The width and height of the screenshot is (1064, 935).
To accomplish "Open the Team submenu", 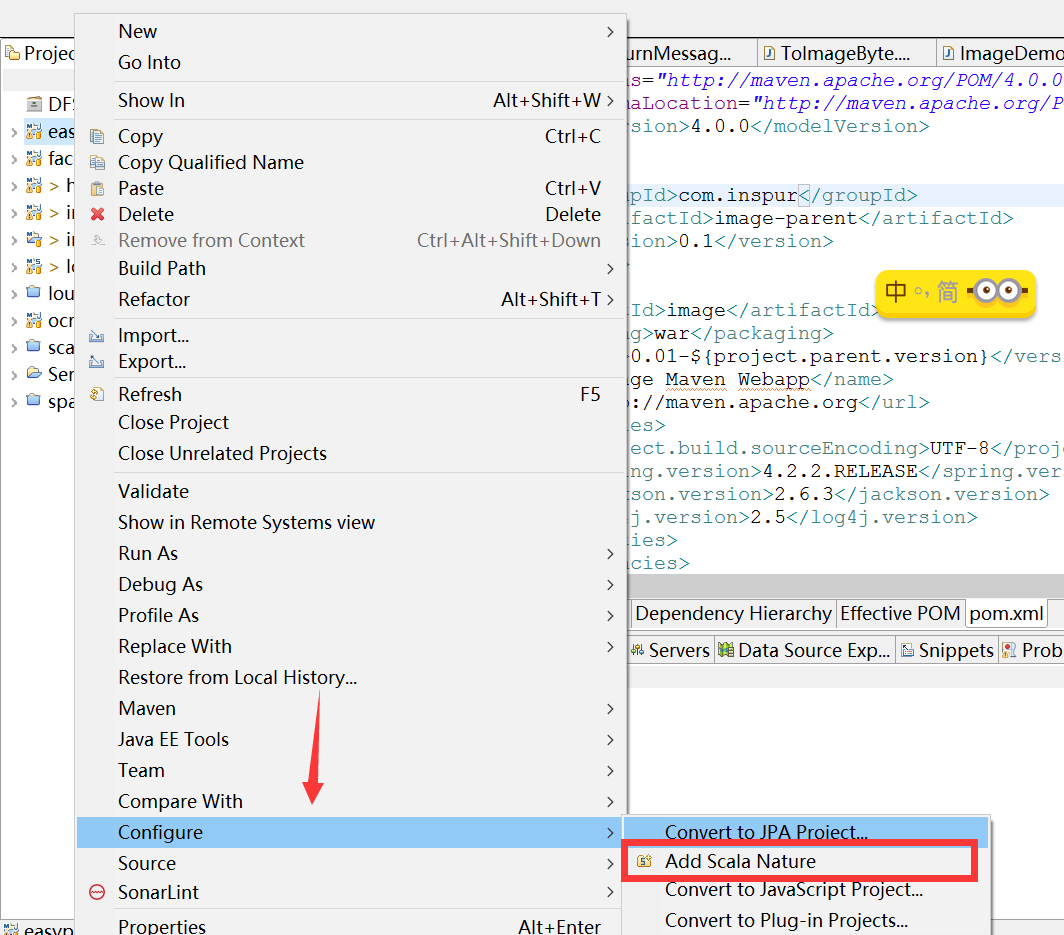I will click(x=351, y=771).
